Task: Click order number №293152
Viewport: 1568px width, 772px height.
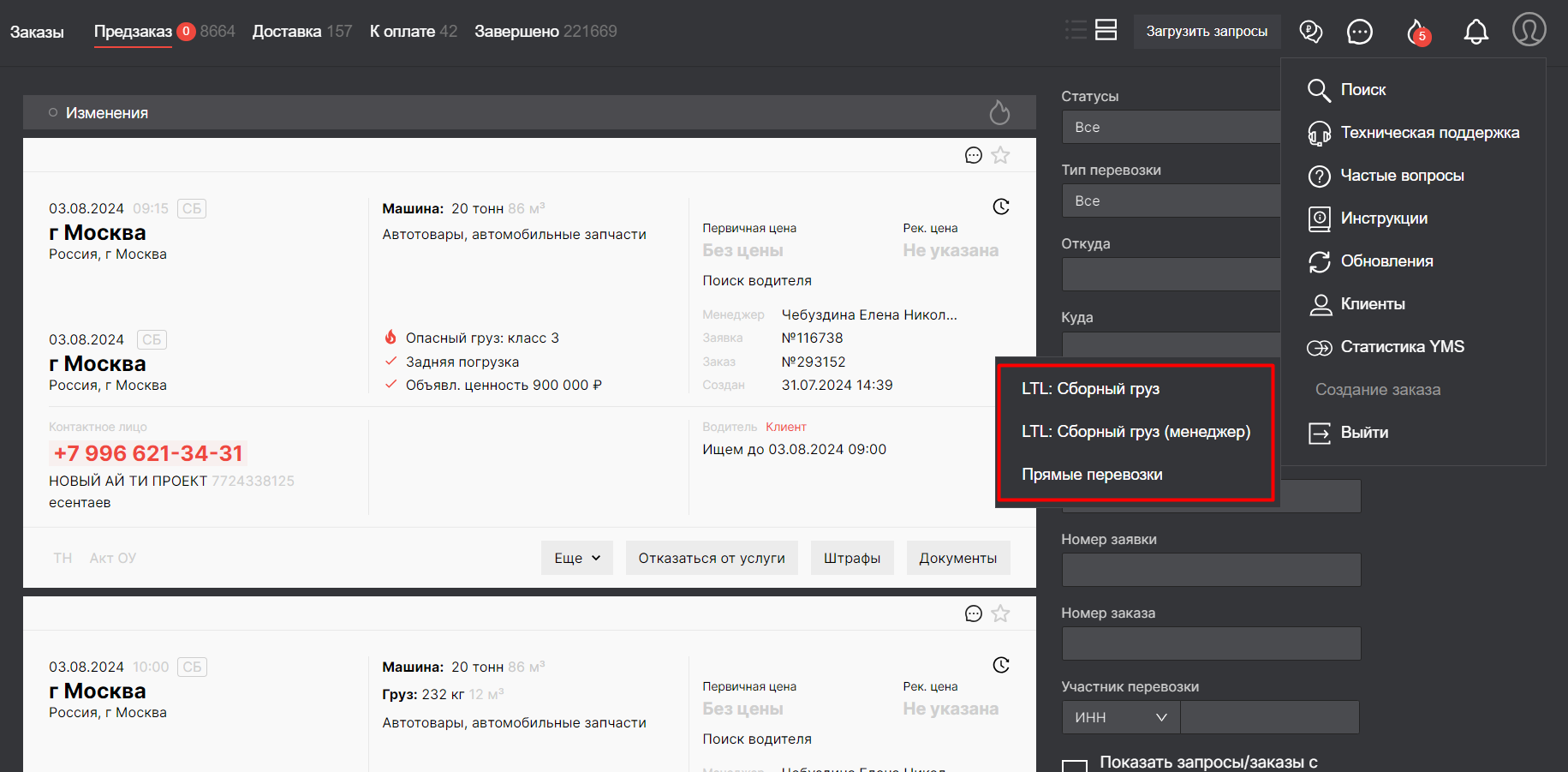Action: 814,362
